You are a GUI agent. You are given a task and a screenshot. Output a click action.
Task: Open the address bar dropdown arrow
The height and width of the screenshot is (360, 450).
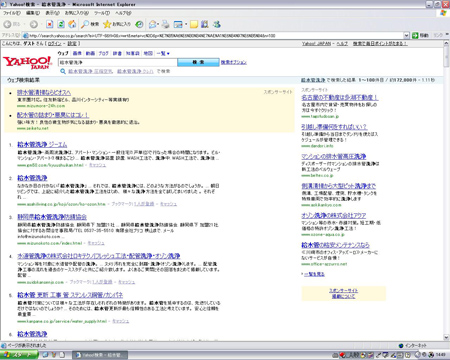(x=406, y=35)
